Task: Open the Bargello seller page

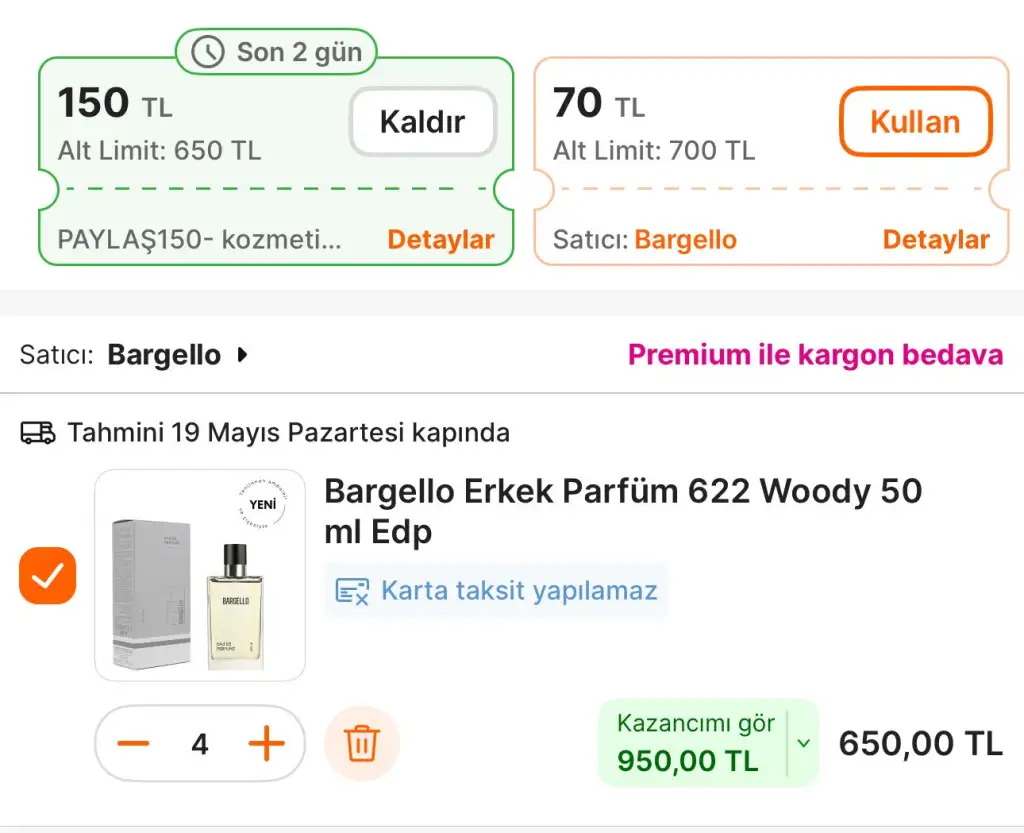Action: (x=164, y=355)
